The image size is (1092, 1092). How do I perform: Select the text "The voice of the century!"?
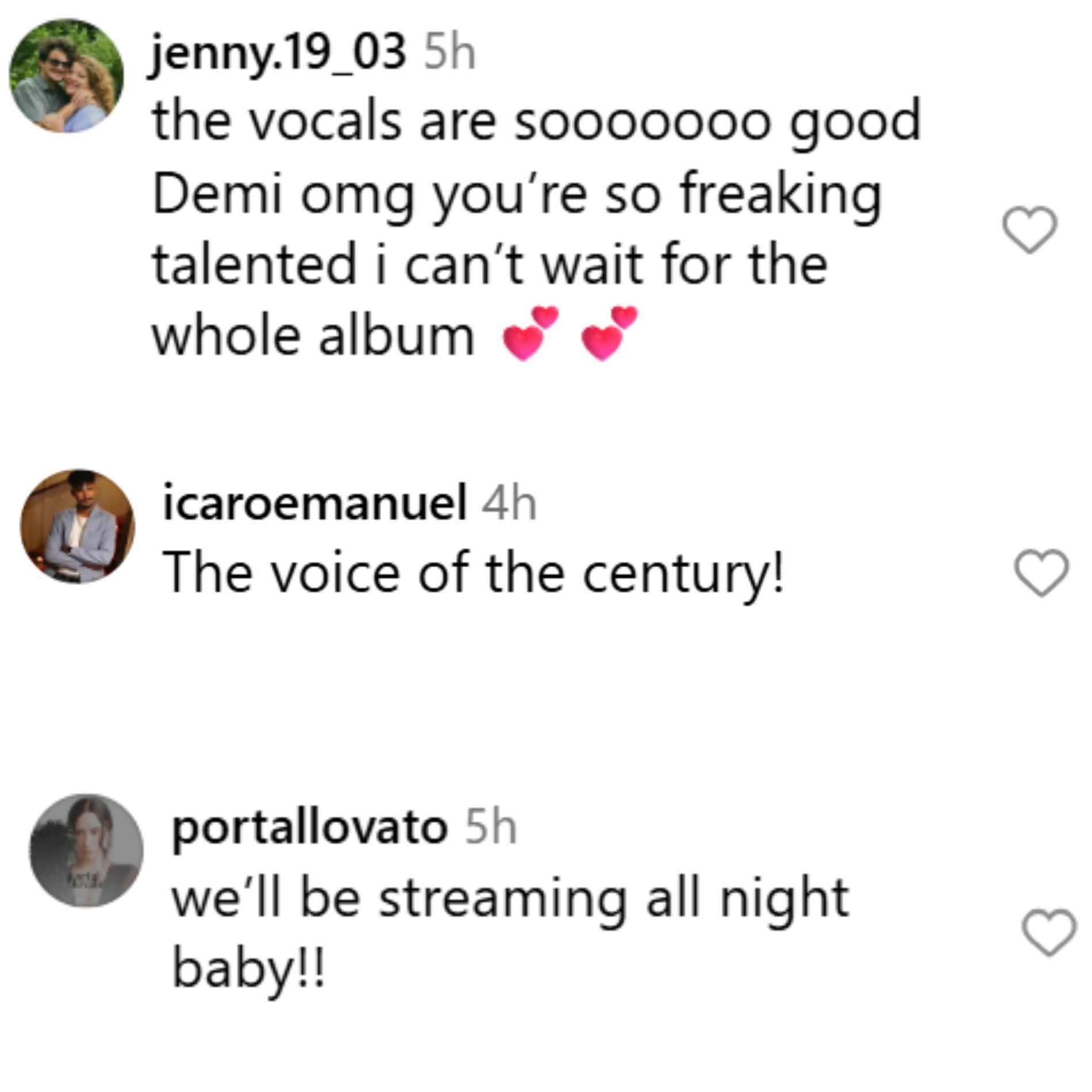click(472, 572)
